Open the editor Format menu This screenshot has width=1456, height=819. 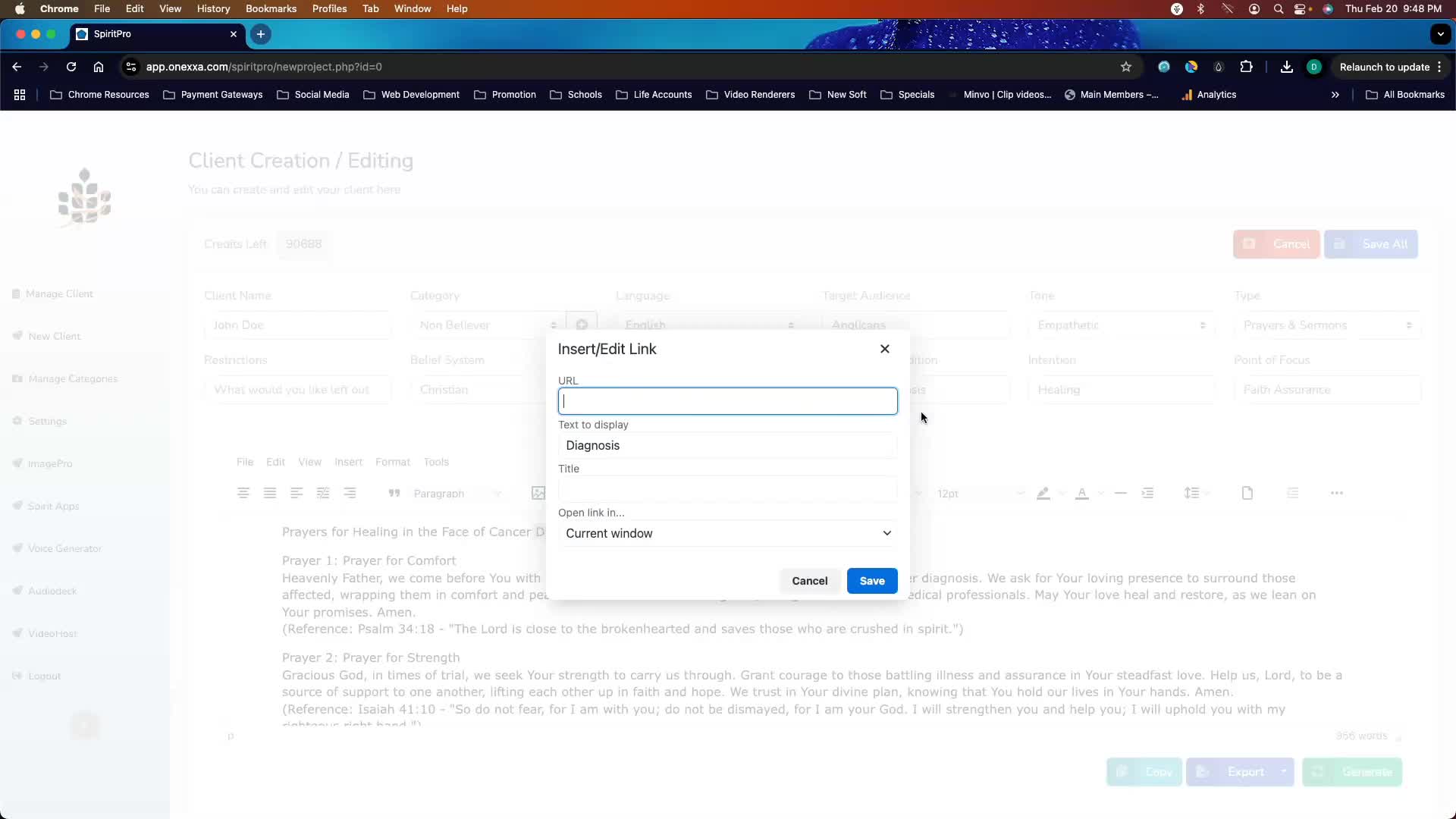click(393, 462)
